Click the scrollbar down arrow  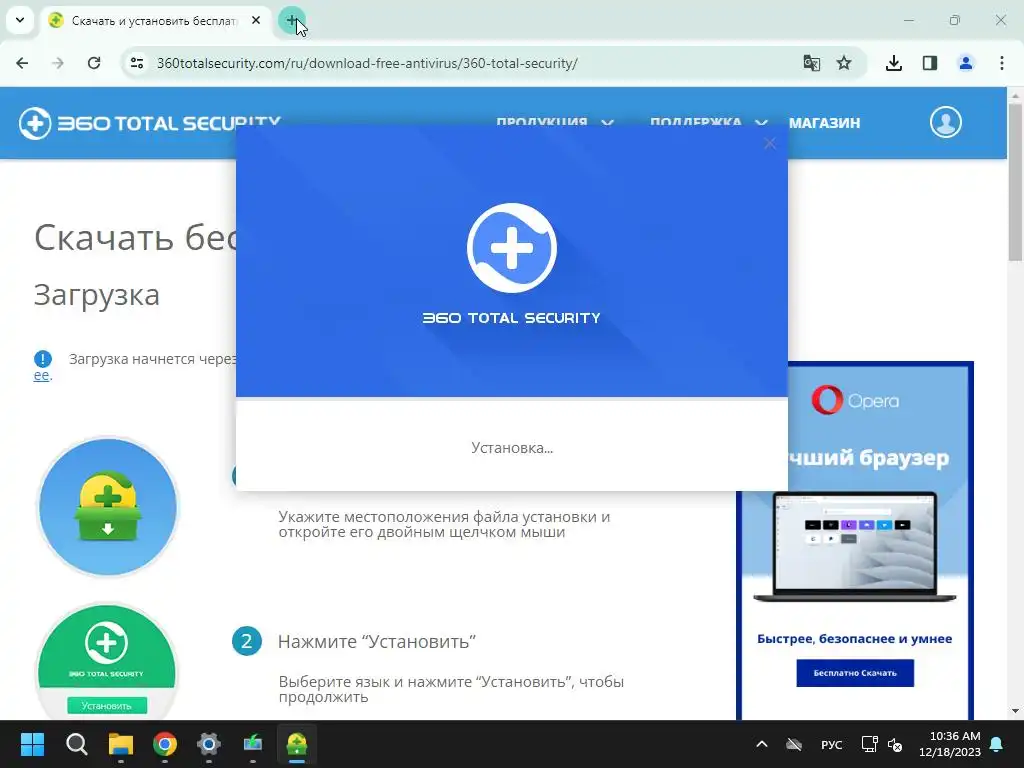click(1015, 711)
